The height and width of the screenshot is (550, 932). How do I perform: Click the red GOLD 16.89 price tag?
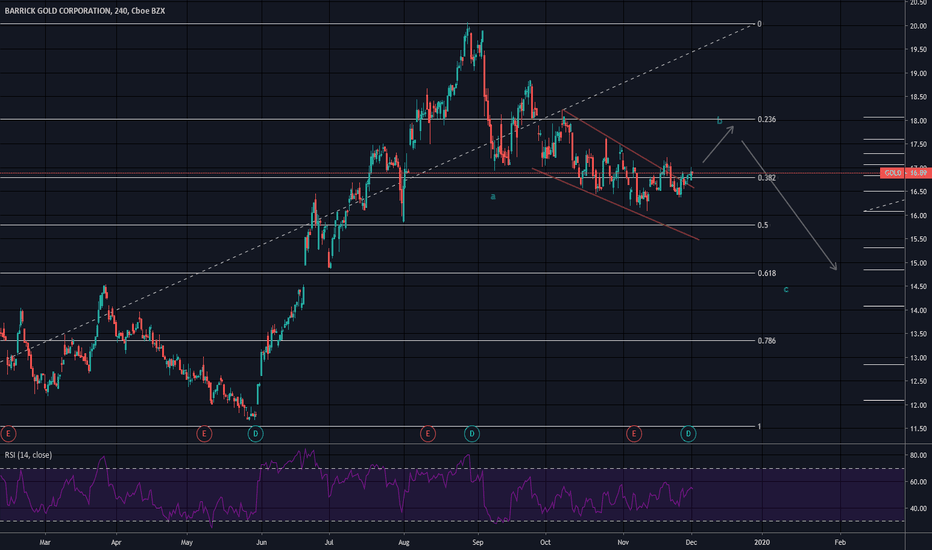pyautogui.click(x=905, y=173)
